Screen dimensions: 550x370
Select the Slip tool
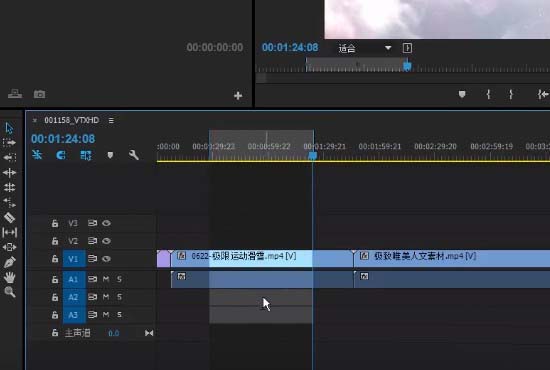click(9, 232)
